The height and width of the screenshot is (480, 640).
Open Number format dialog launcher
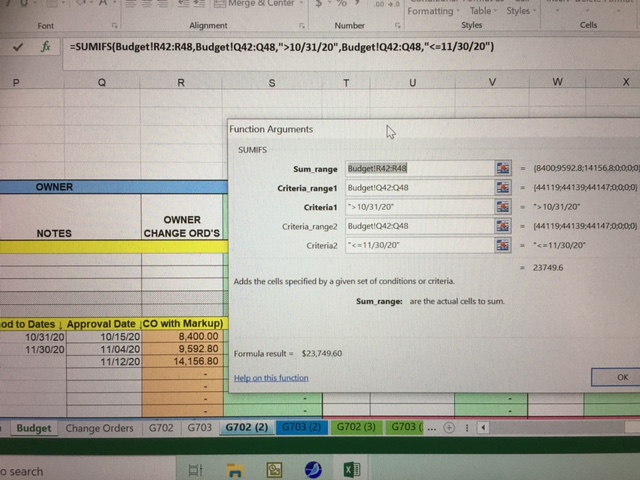pos(397,26)
